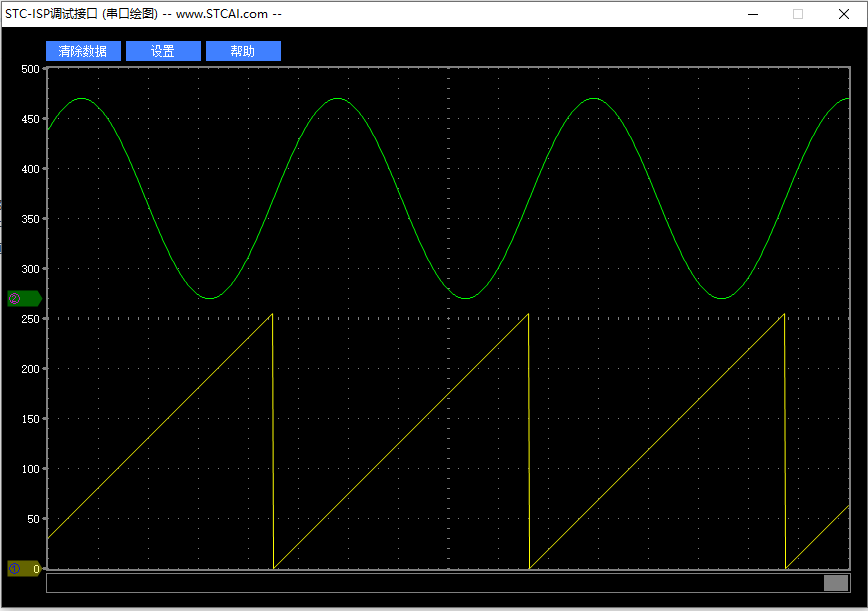
Task: Click the second yellow sawtooth peak
Action: [x=527, y=315]
